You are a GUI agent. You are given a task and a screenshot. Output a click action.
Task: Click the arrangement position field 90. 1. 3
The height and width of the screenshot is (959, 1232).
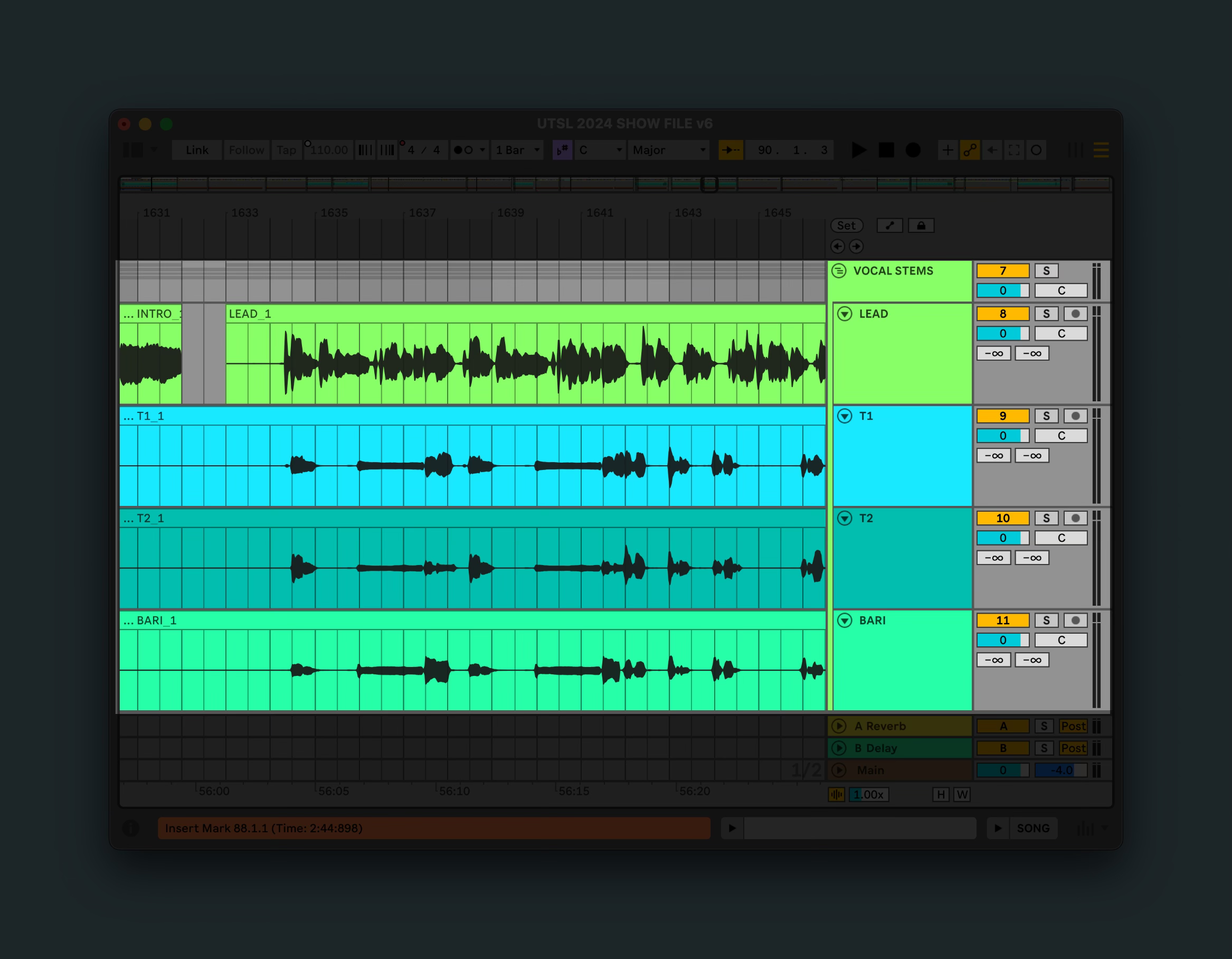point(790,150)
